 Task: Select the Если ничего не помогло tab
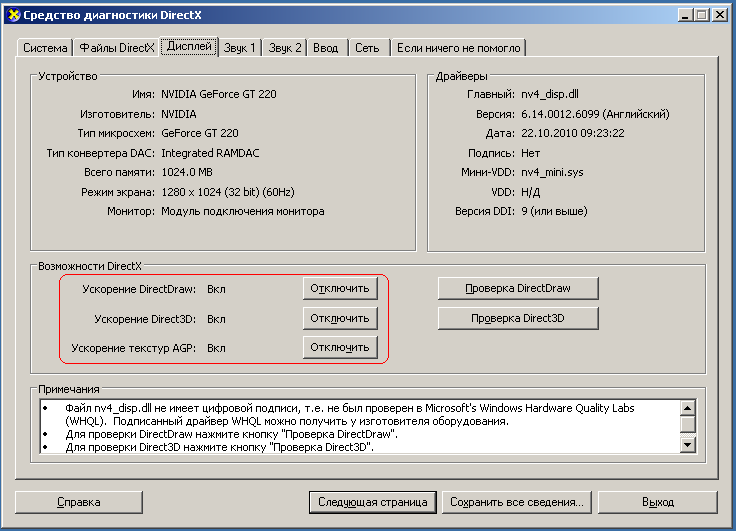click(458, 48)
